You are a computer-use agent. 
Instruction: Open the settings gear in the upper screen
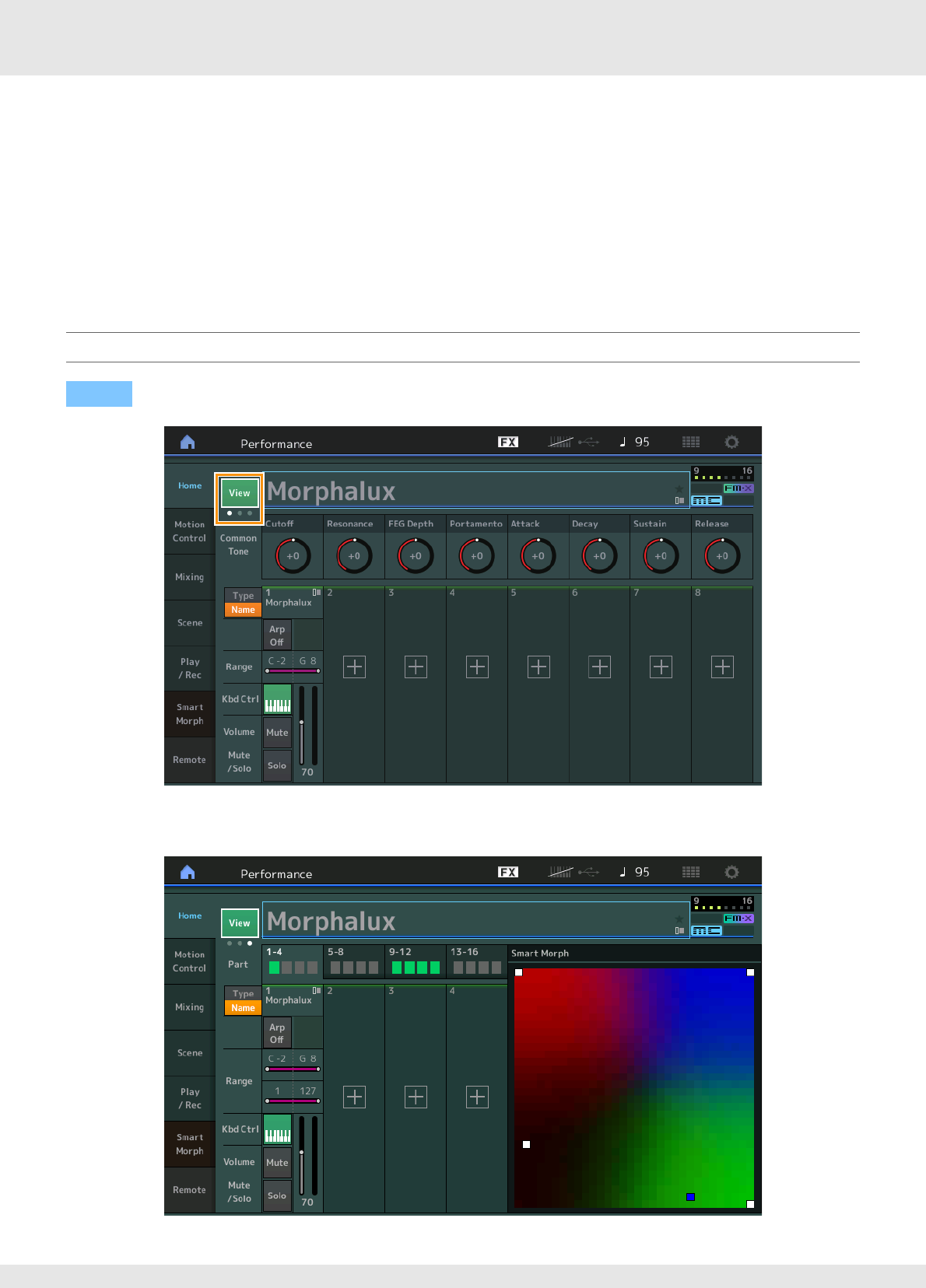pos(731,442)
